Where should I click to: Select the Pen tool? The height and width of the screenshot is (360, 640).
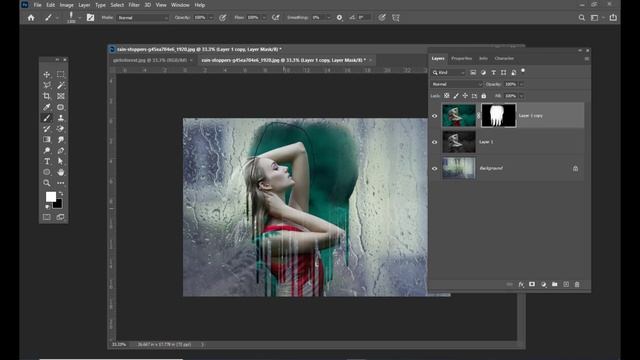pos(60,151)
